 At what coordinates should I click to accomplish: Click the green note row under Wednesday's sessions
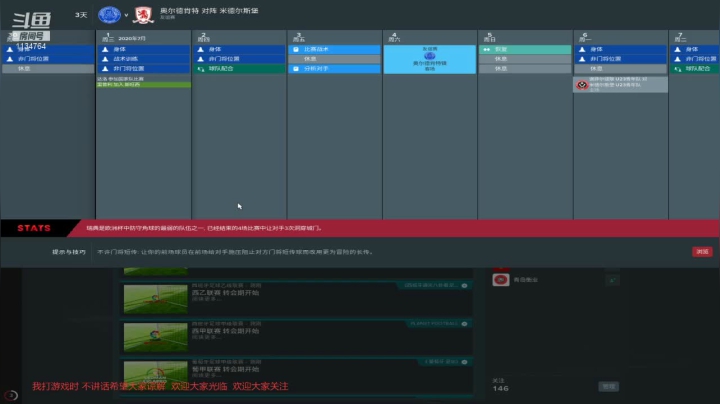tap(143, 84)
